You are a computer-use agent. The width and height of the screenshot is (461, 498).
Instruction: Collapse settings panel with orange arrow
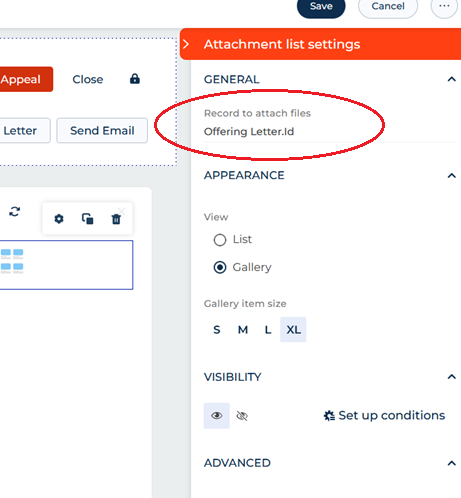click(x=186, y=44)
